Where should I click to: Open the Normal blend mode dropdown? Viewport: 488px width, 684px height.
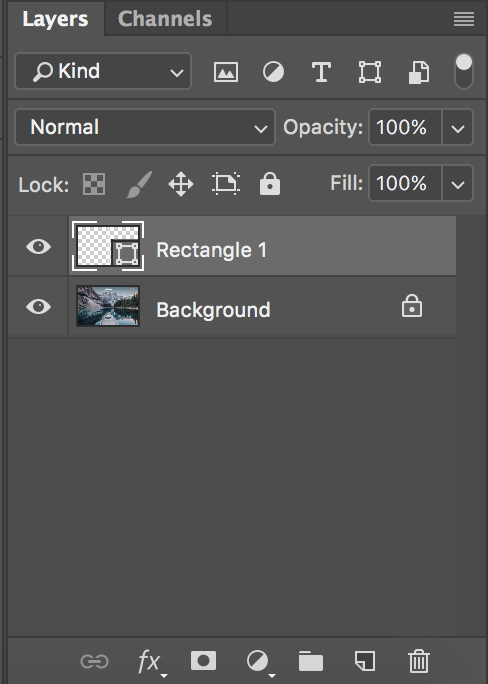click(145, 127)
